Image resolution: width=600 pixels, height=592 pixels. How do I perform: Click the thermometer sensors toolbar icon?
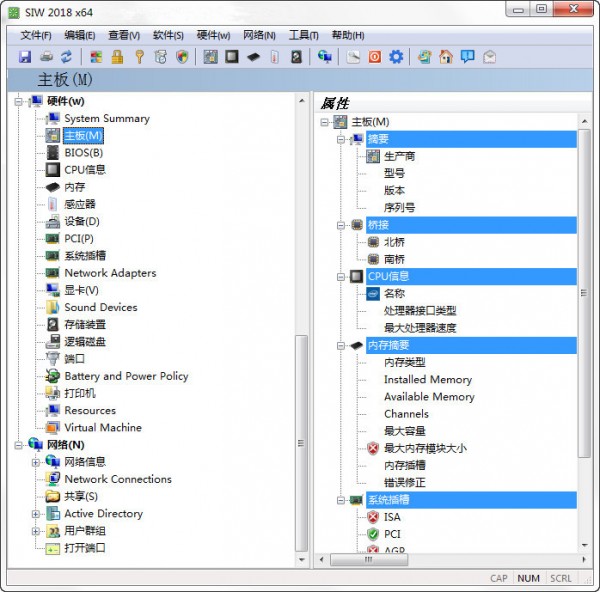[x=274, y=57]
